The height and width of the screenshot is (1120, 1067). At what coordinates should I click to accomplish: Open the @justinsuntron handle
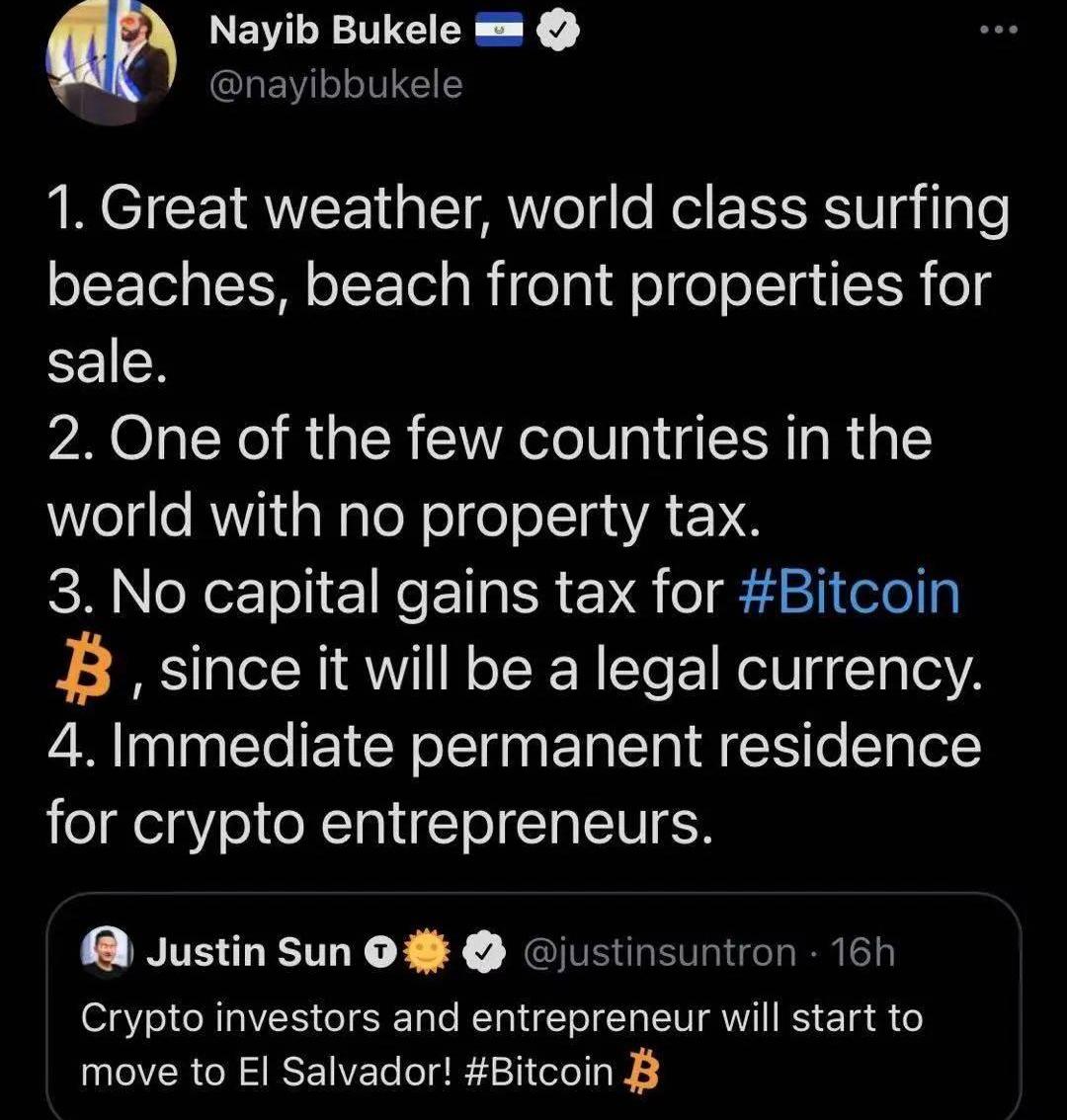pos(659,953)
